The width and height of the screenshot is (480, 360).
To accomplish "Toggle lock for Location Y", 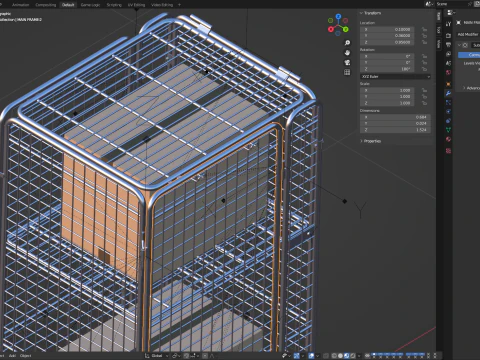I will point(424,36).
